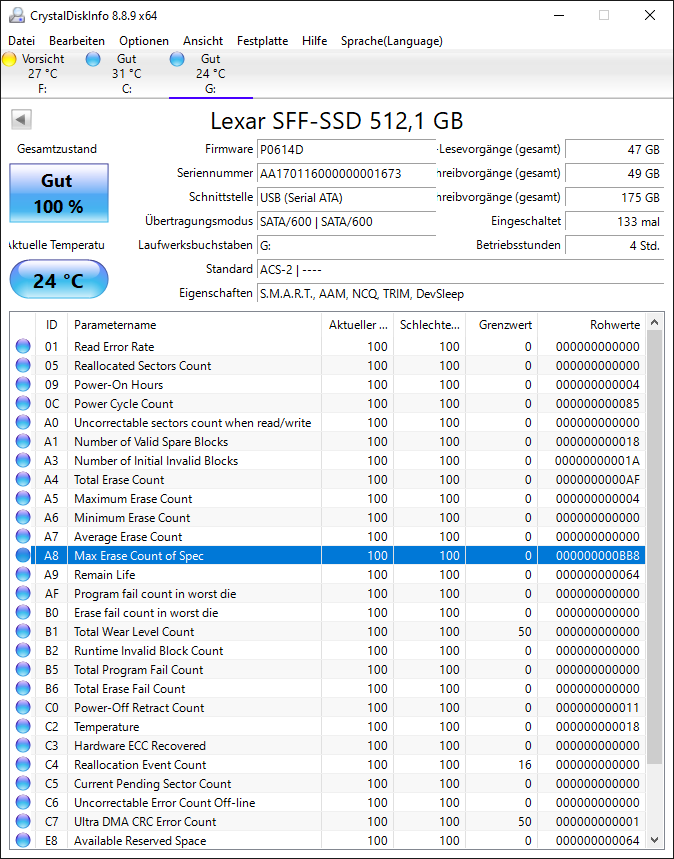
Task: Click scrollbar up arrow in SMART list
Action: point(654,323)
